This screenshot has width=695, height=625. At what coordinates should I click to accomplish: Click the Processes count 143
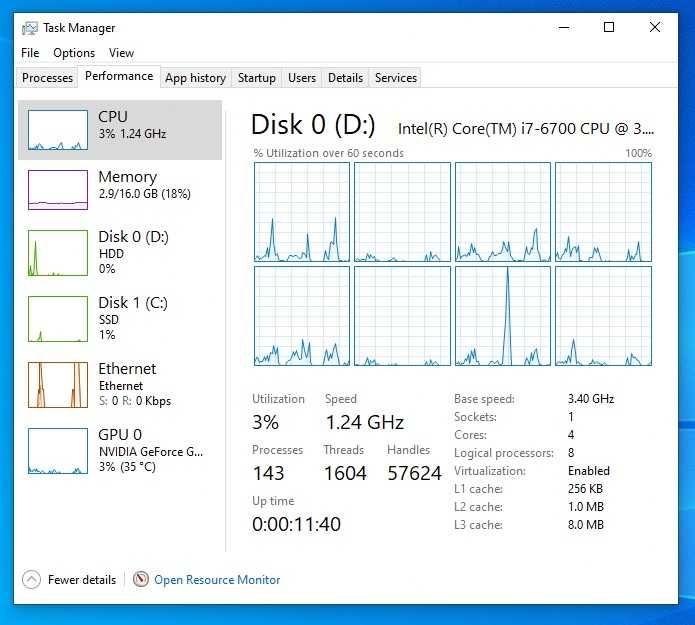pos(268,473)
